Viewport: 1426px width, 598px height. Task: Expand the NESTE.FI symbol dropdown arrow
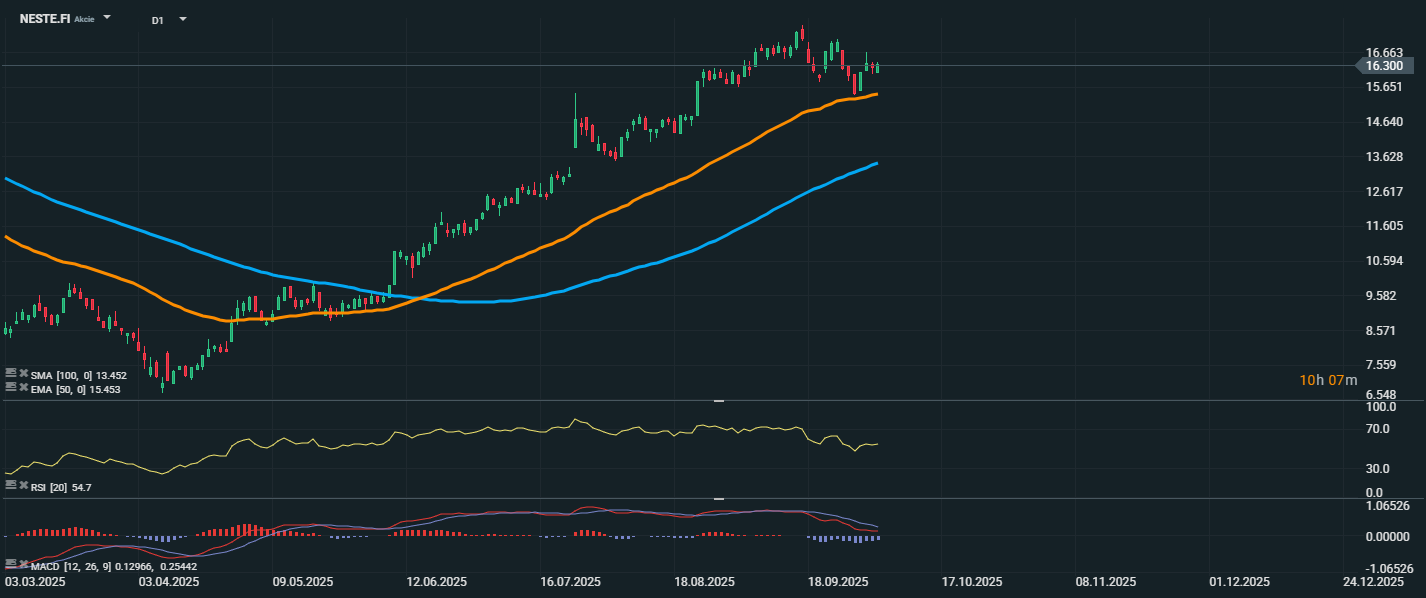click(107, 18)
